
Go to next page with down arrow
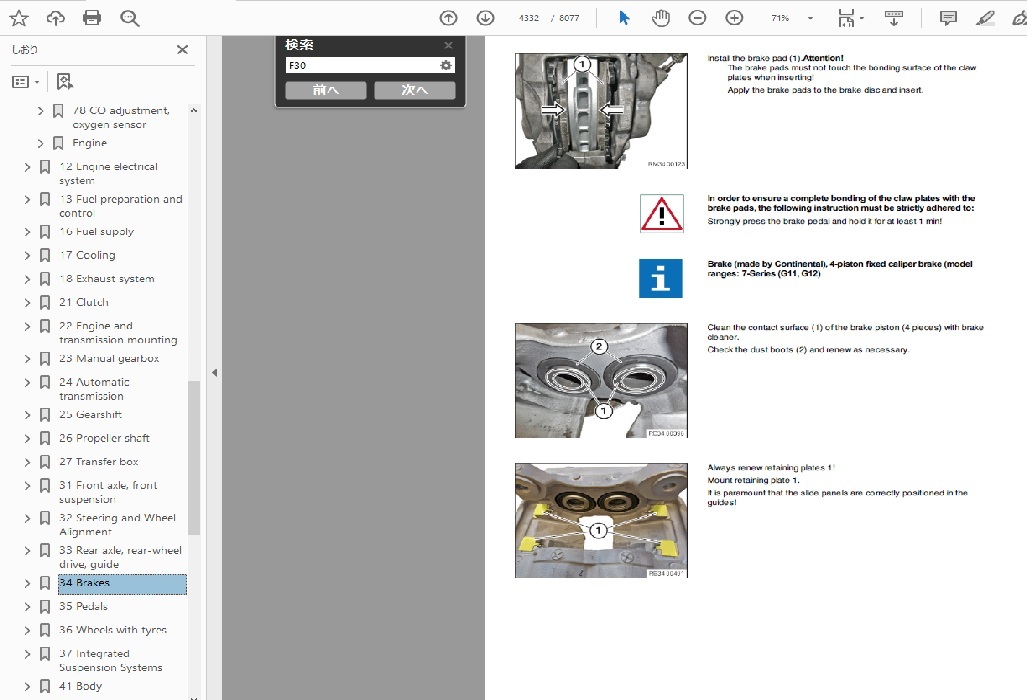click(x=485, y=18)
